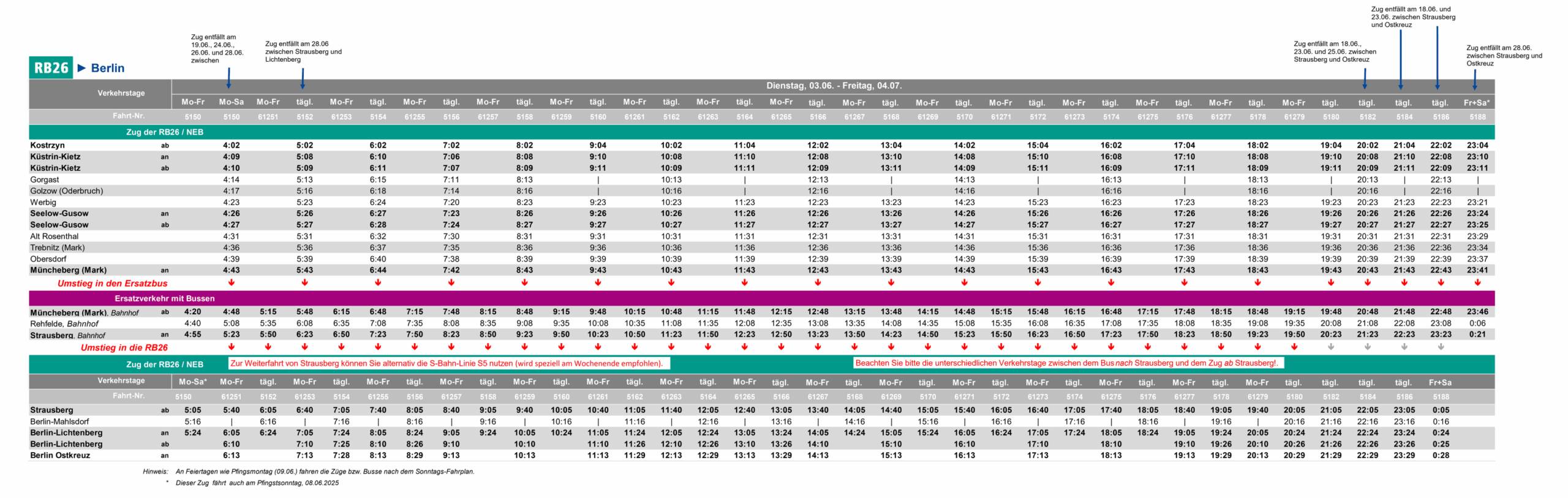This screenshot has width=1568, height=498.
Task: Select the Werbig station name
Action: tap(43, 202)
